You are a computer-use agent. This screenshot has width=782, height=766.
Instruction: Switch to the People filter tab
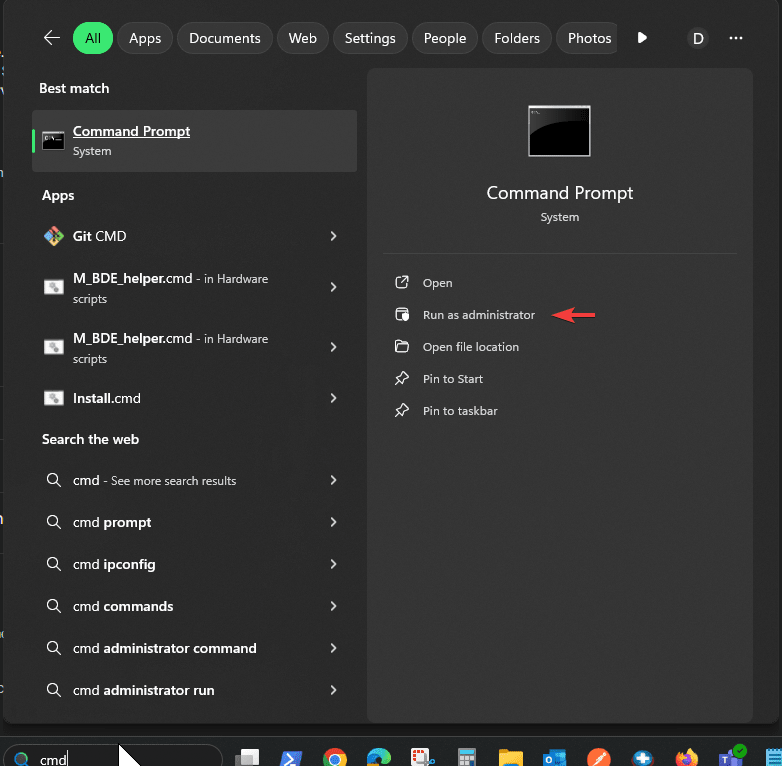tap(445, 38)
